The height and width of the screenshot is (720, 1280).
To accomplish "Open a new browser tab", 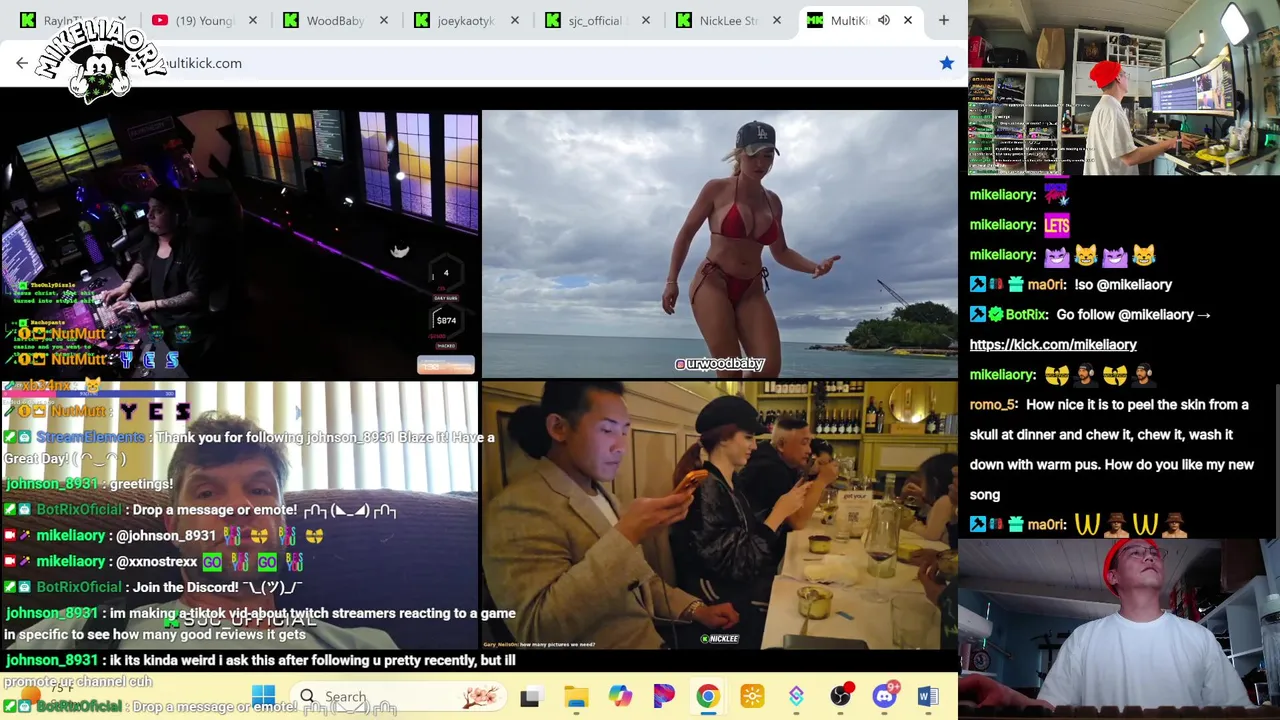I will point(944,20).
